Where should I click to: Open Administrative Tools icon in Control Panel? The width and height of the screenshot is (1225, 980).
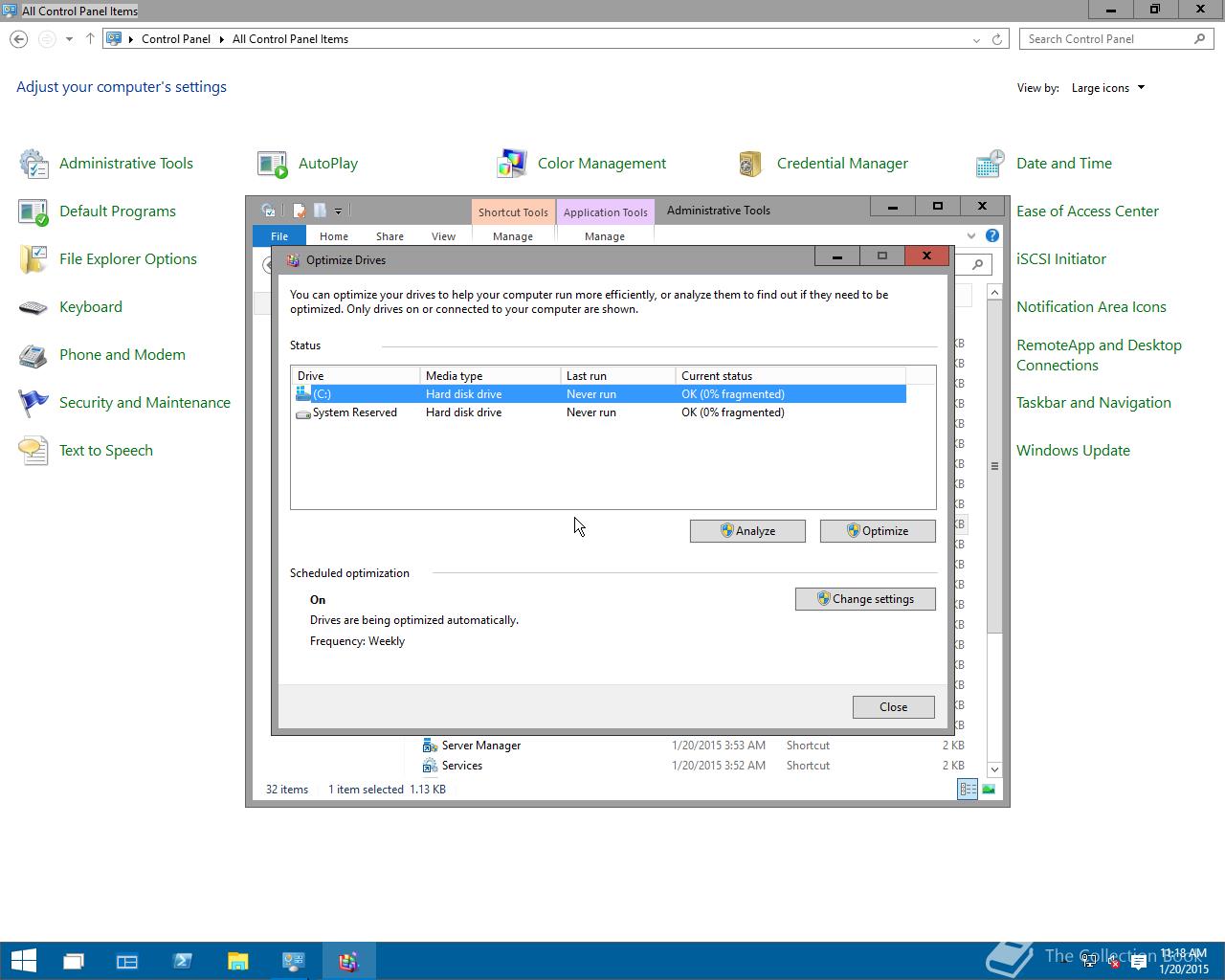(x=34, y=164)
